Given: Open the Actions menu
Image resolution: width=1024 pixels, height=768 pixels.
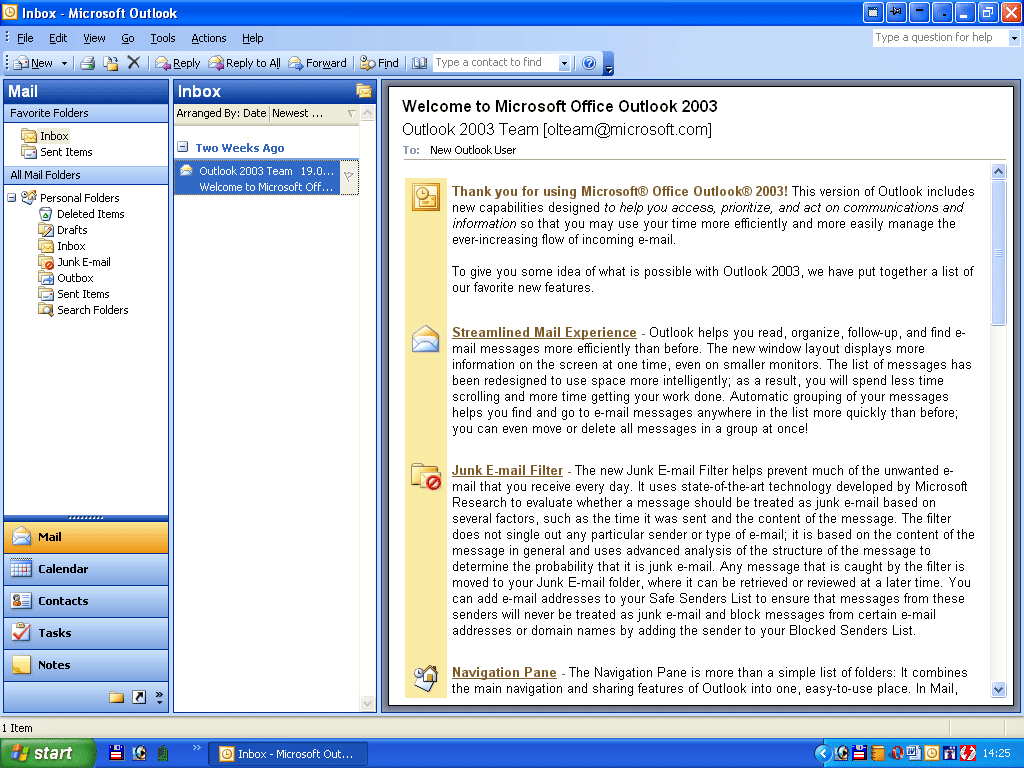Looking at the screenshot, I should (208, 38).
